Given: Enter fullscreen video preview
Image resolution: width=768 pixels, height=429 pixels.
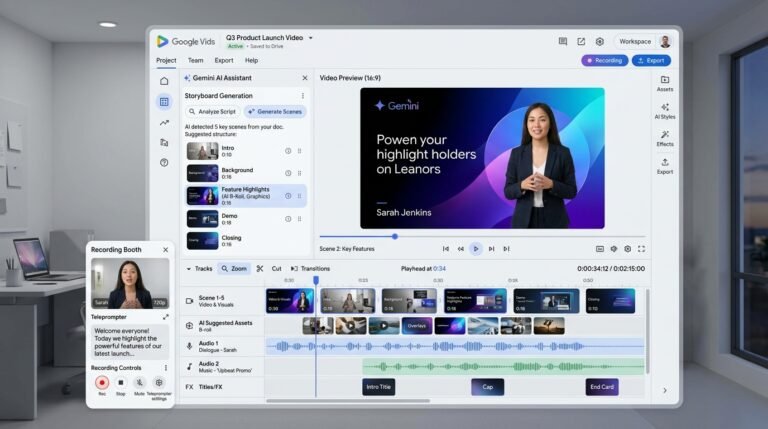Looking at the screenshot, I should pyautogui.click(x=641, y=249).
